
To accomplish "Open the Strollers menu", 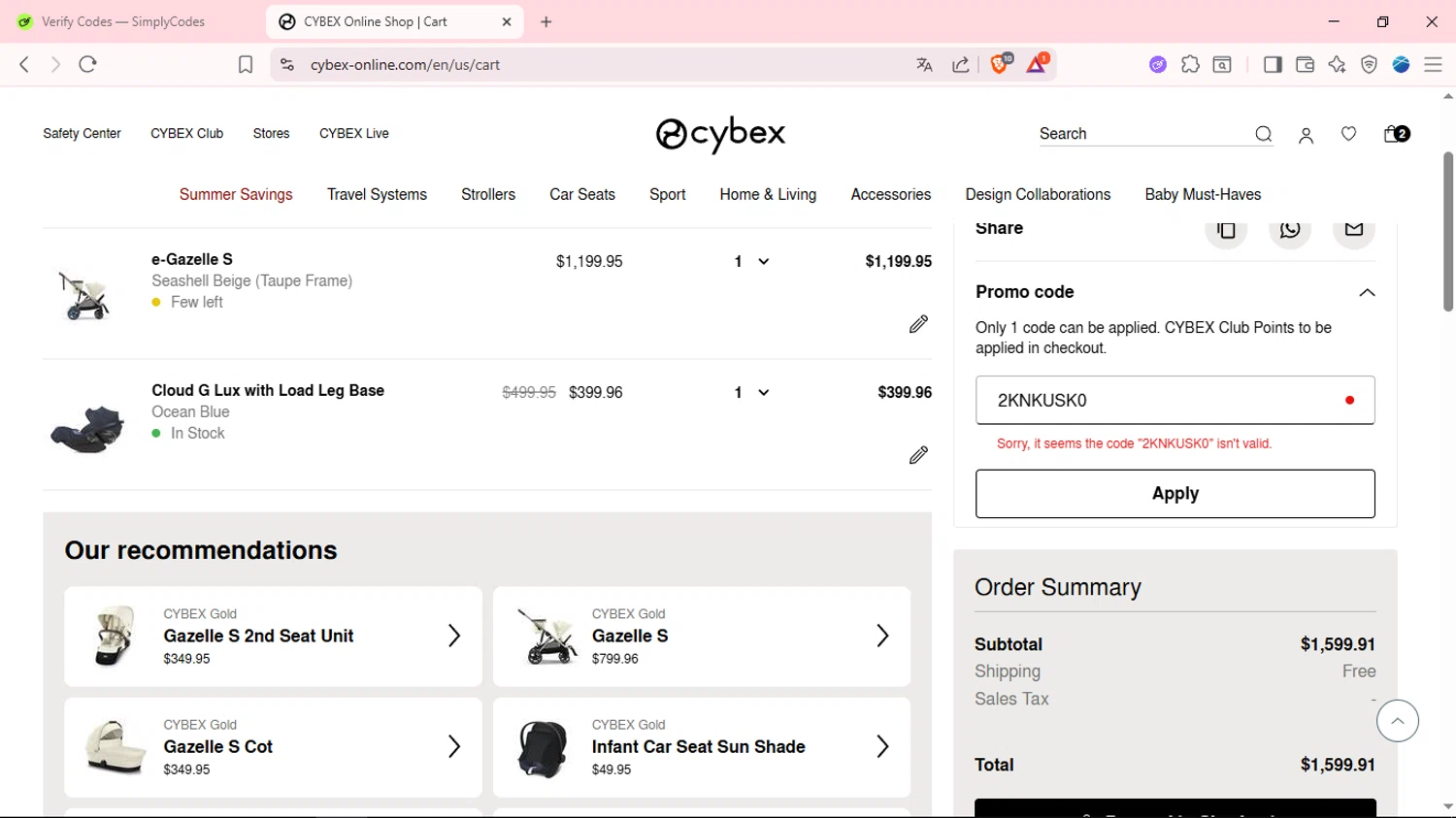I will (488, 194).
